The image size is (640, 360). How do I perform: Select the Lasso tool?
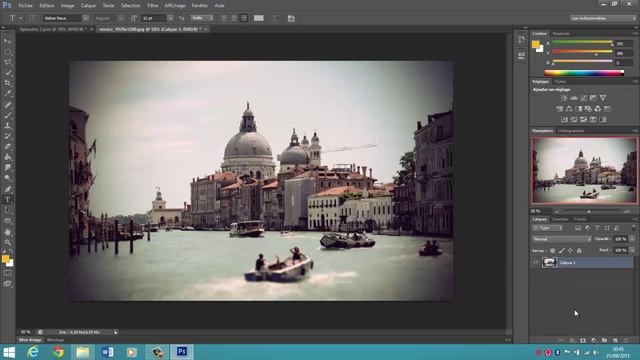[x=7, y=62]
